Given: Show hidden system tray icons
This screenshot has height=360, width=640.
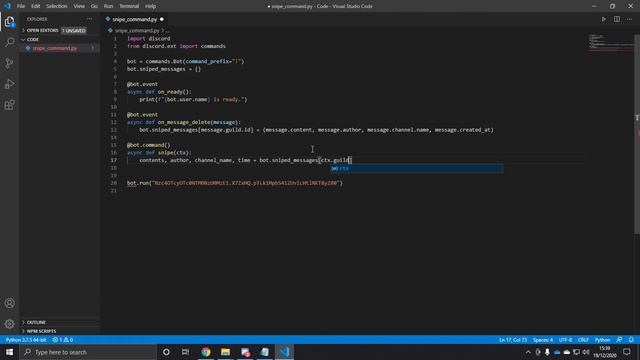Looking at the screenshot, I should (528, 352).
